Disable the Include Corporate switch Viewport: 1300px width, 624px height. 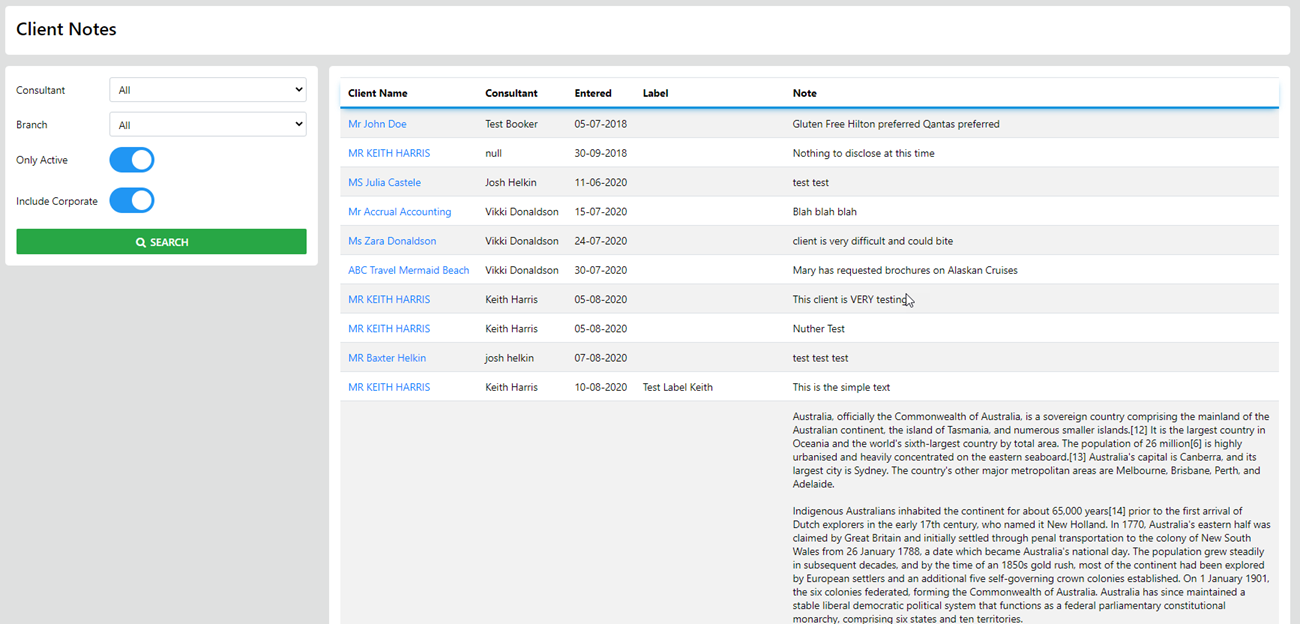(x=131, y=201)
